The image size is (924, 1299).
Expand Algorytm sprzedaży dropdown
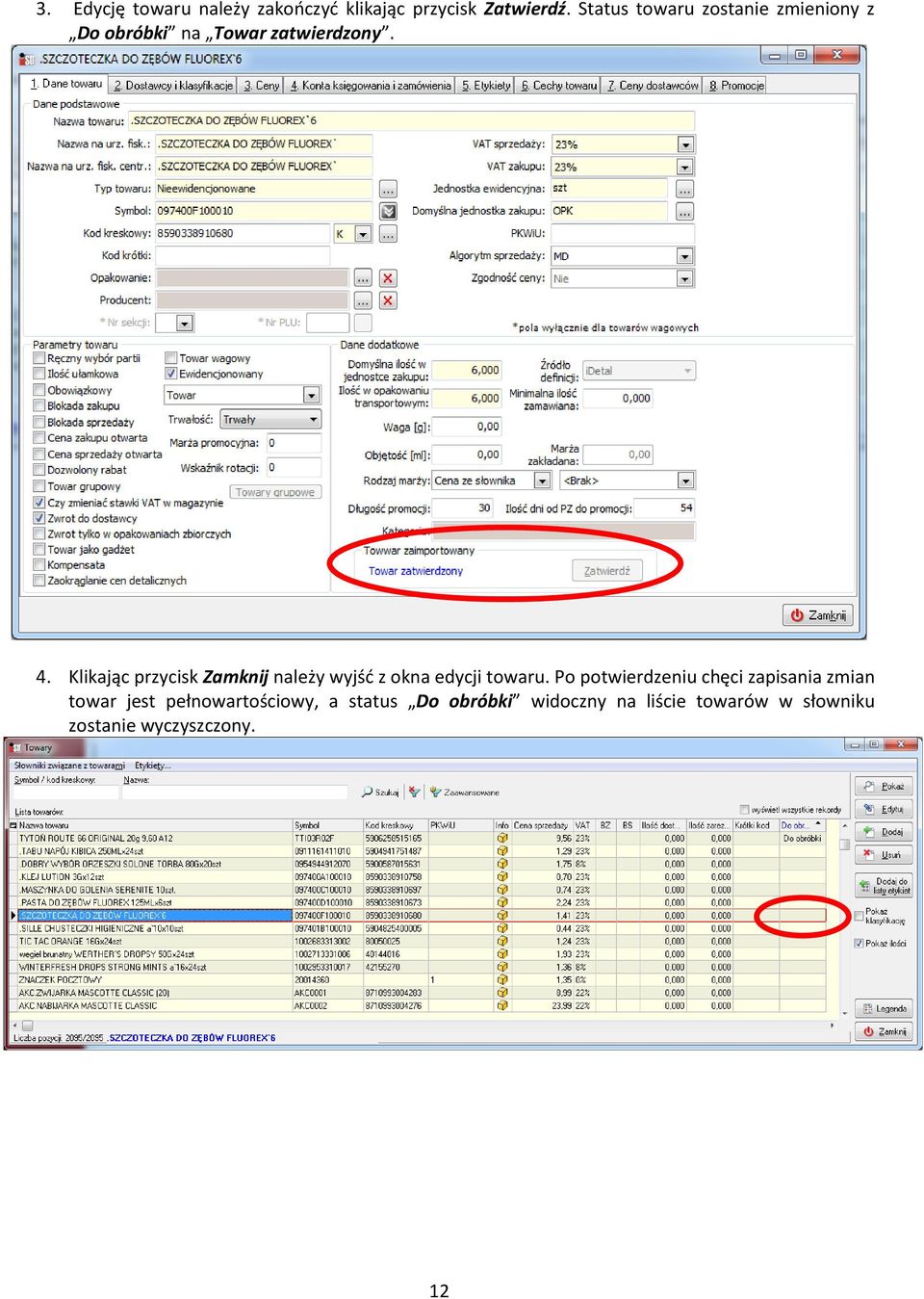(685, 256)
